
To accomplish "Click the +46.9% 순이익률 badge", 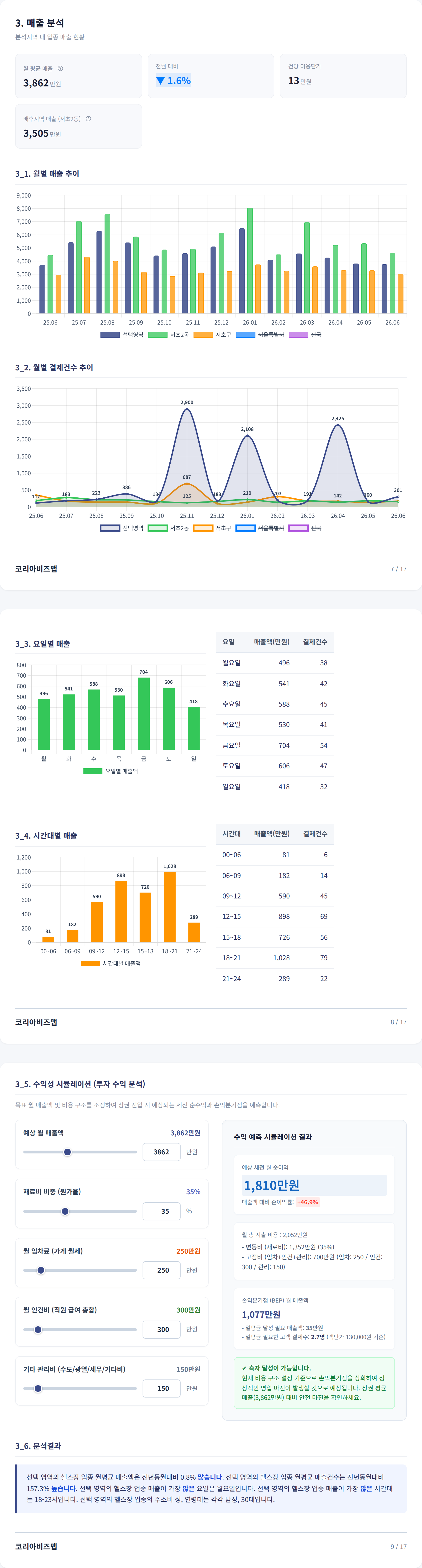I will (x=307, y=1202).
